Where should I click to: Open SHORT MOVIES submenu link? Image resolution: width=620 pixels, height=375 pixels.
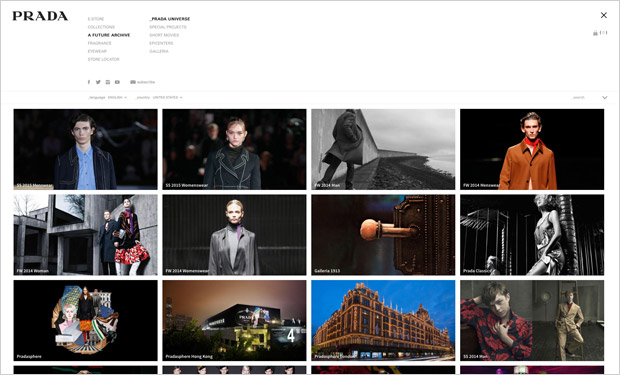(164, 35)
